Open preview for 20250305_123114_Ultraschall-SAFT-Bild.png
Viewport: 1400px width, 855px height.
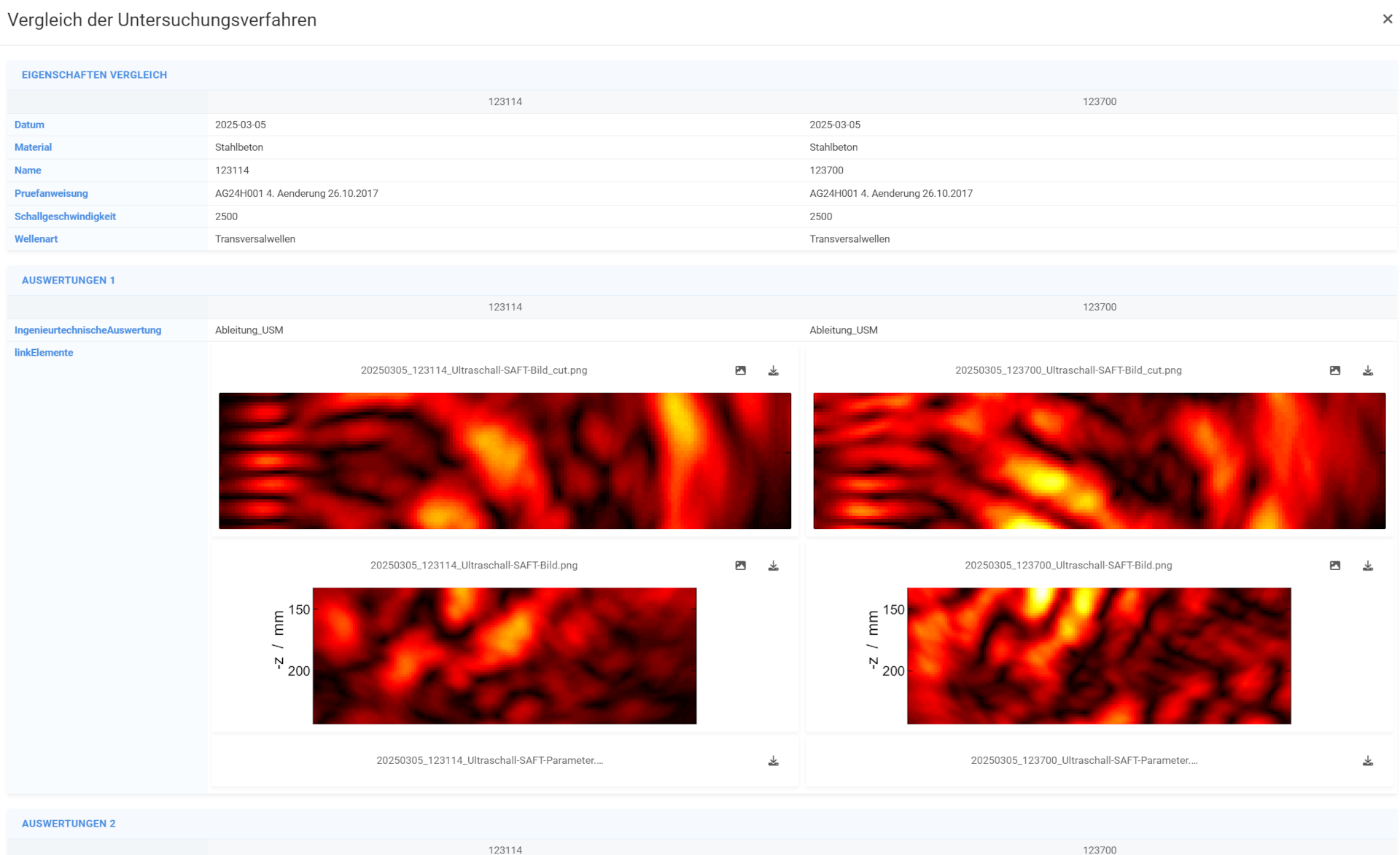[740, 565]
